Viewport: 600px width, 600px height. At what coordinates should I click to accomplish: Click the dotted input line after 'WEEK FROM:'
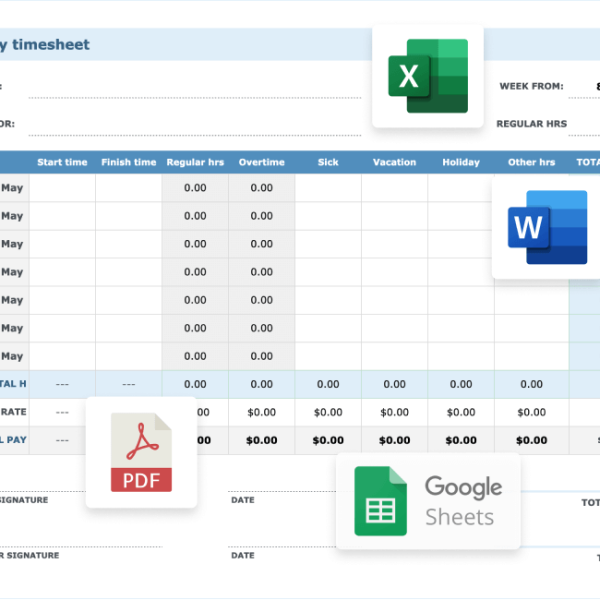(x=584, y=98)
